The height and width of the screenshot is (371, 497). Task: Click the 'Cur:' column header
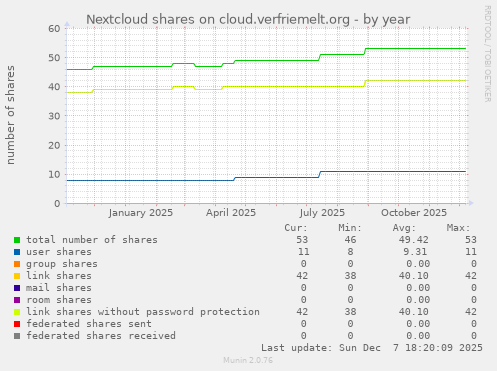coord(296,228)
